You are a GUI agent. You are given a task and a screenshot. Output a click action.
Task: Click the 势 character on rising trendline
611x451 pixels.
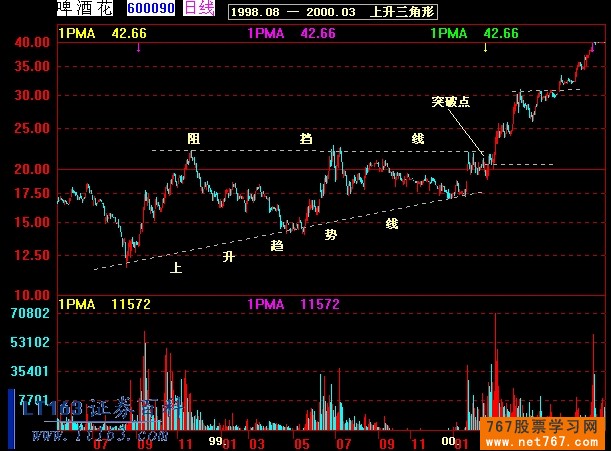point(330,234)
